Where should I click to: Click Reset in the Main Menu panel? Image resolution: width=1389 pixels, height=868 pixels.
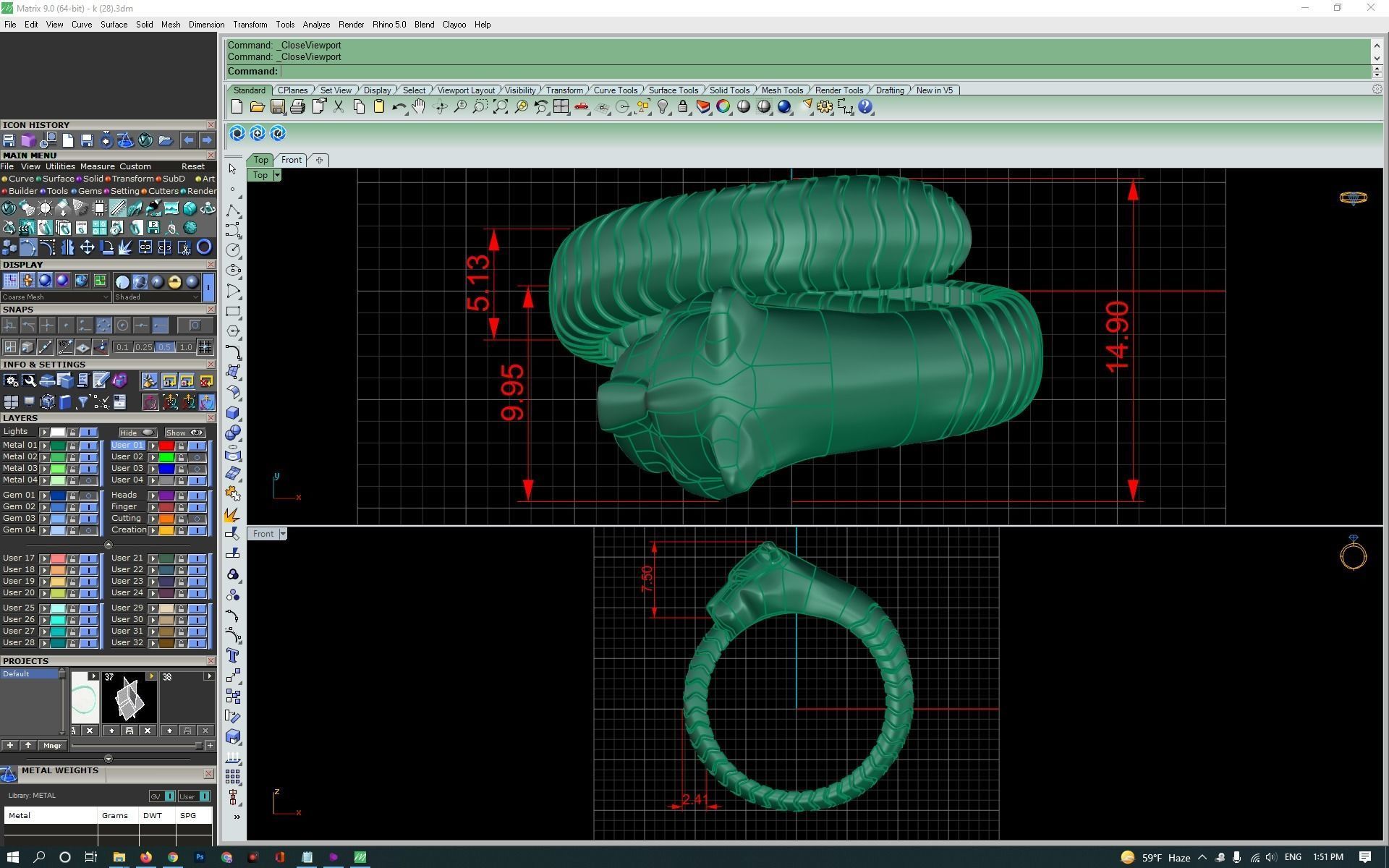(193, 166)
